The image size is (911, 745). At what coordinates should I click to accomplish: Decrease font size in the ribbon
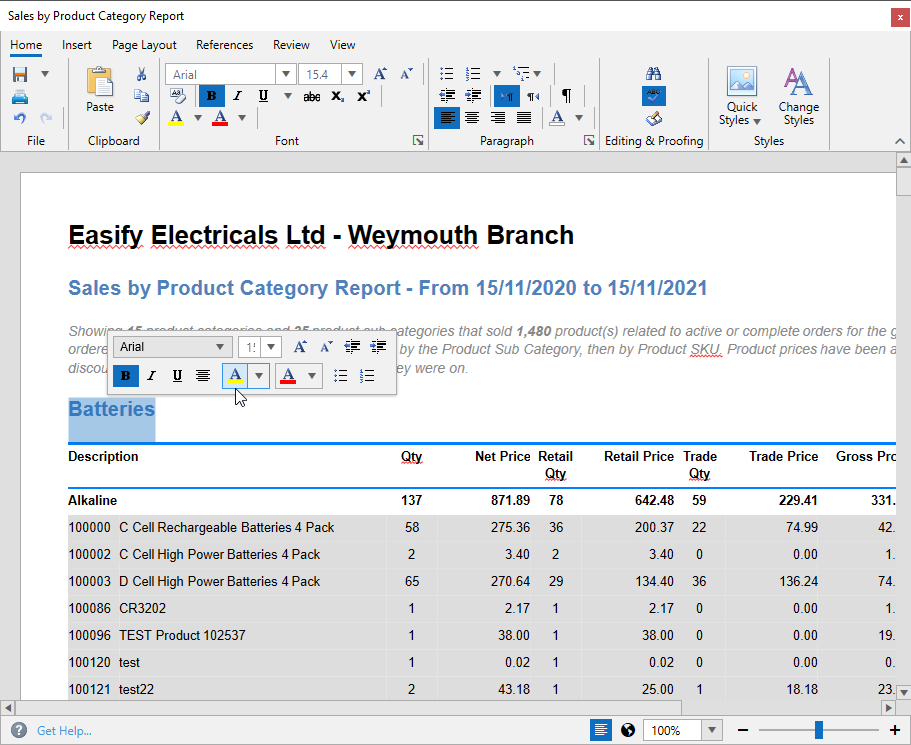click(406, 74)
